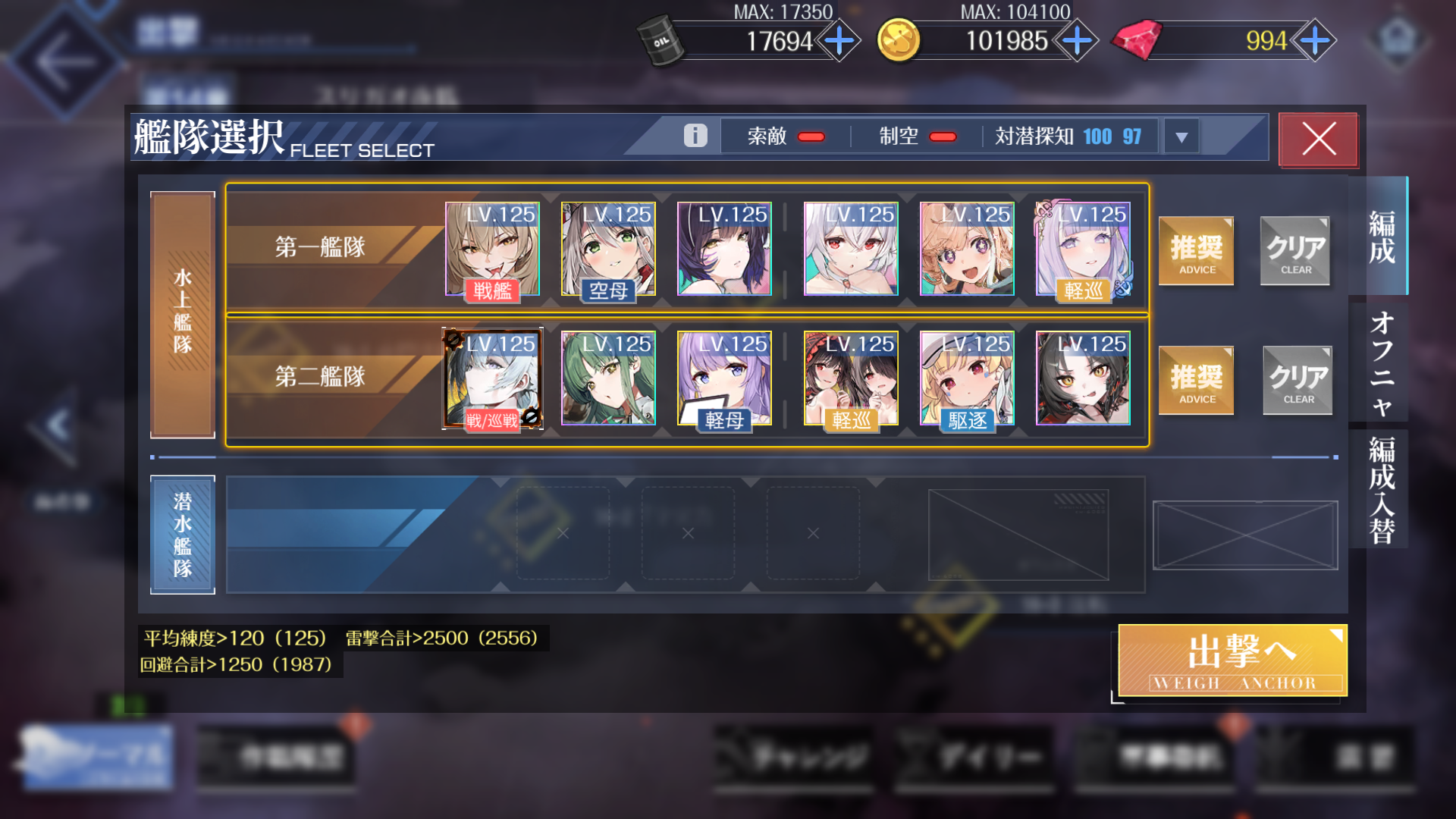This screenshot has height=819, width=1456.
Task: Add gems with the plus icon
Action: 1314,40
